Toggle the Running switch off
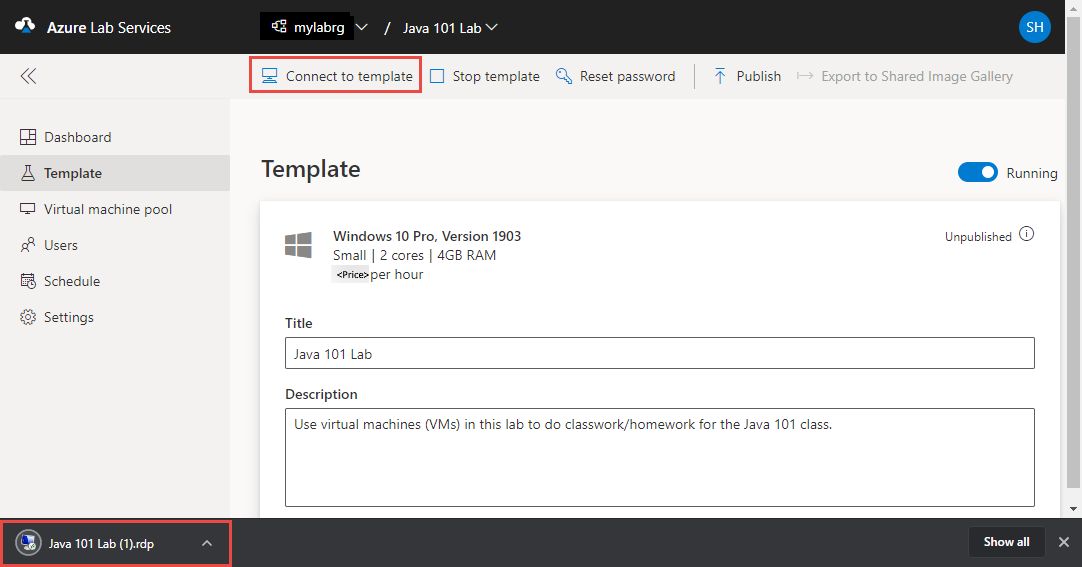 coord(978,172)
